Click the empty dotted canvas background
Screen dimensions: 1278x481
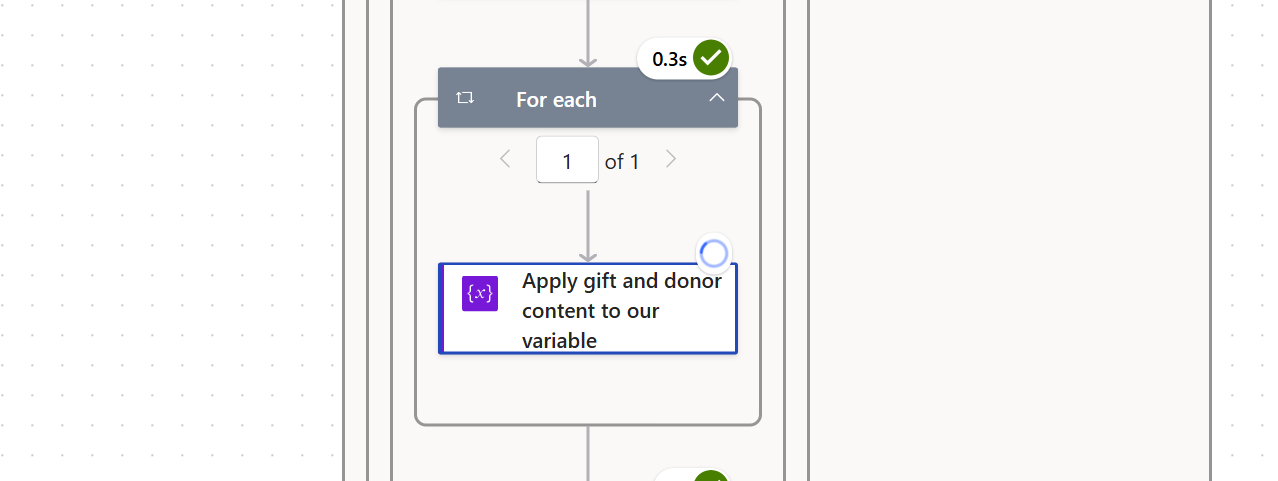[x=170, y=240]
